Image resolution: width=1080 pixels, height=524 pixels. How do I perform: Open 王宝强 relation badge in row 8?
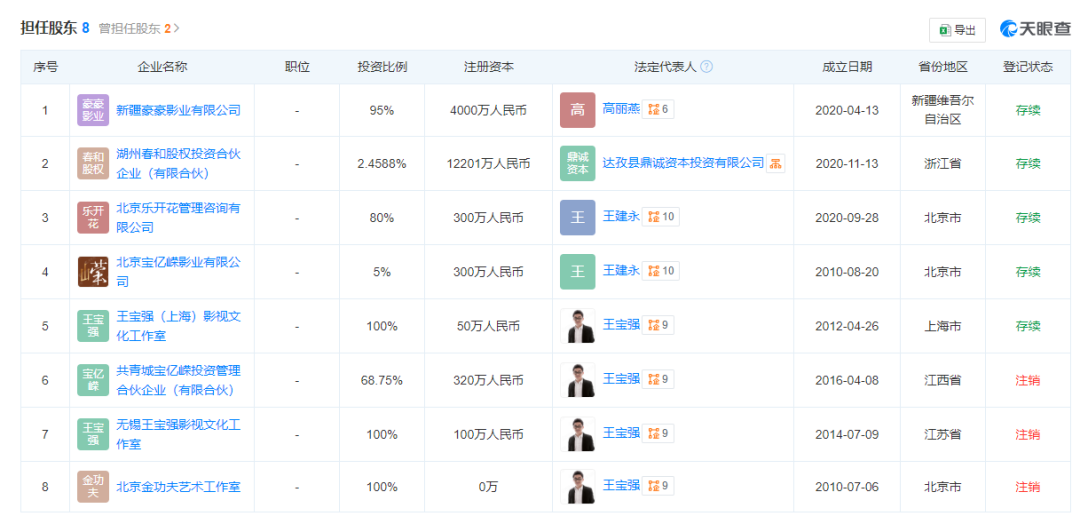(x=658, y=486)
